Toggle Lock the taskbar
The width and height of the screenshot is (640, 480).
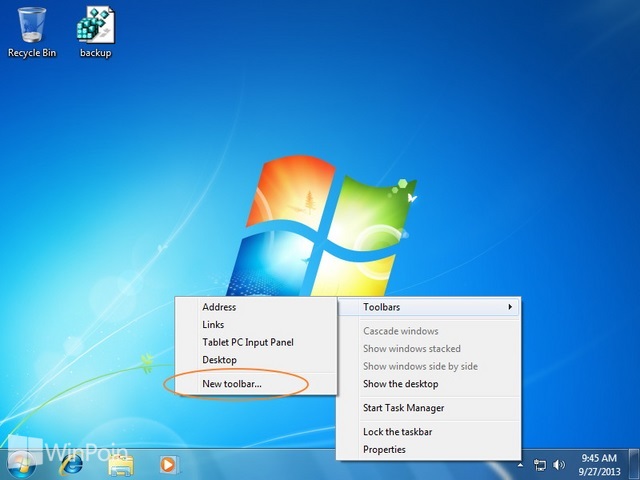tap(429, 432)
